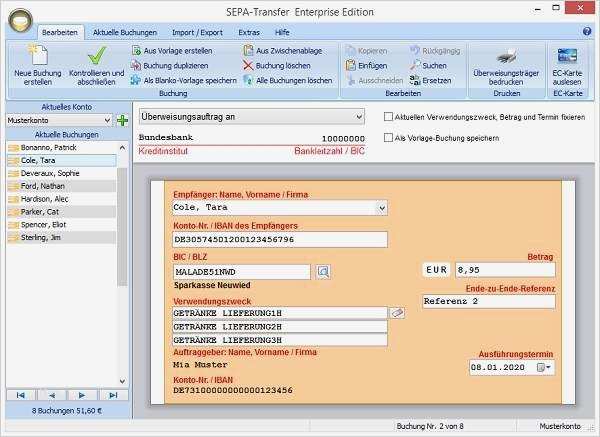Click Musterkonto in the status bar

[560, 426]
